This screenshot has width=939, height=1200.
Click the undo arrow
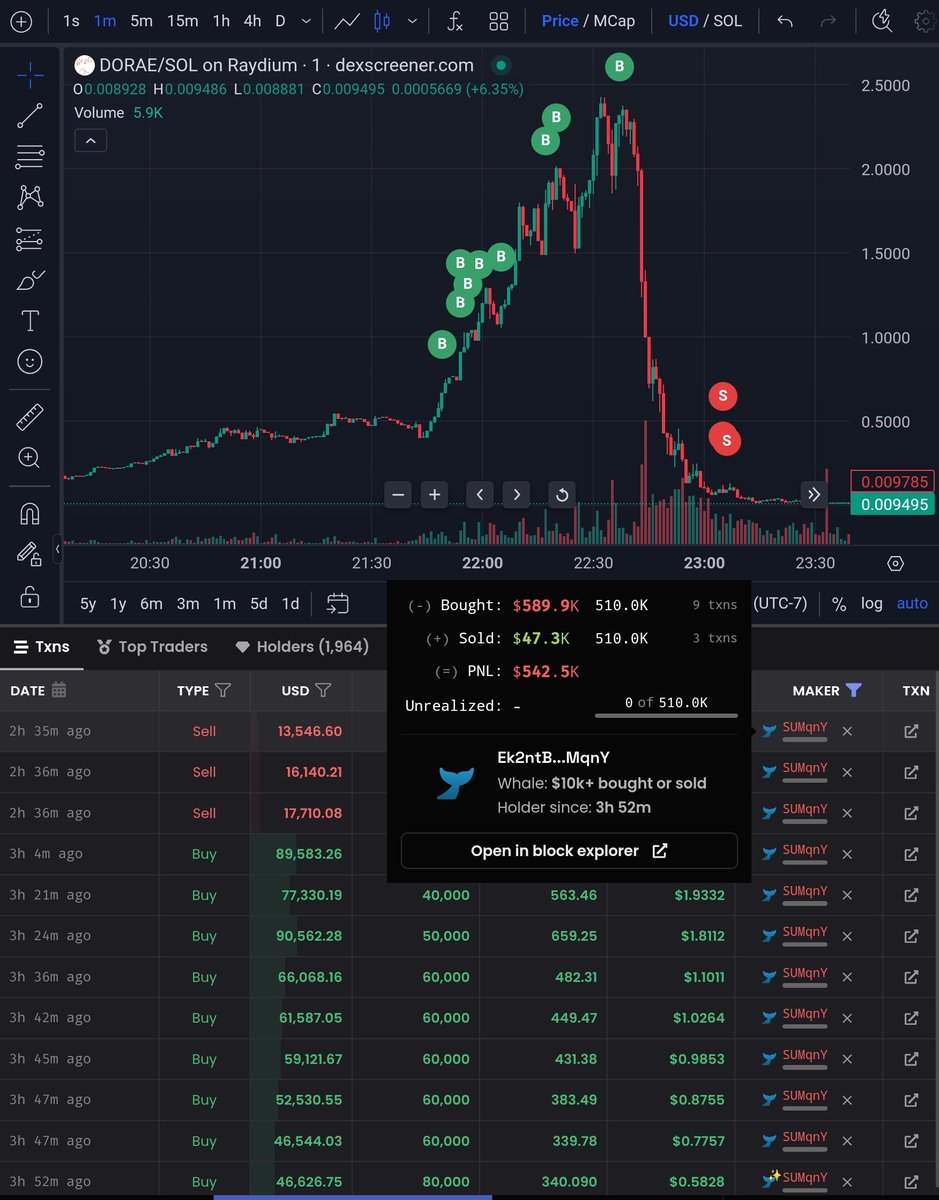(785, 21)
